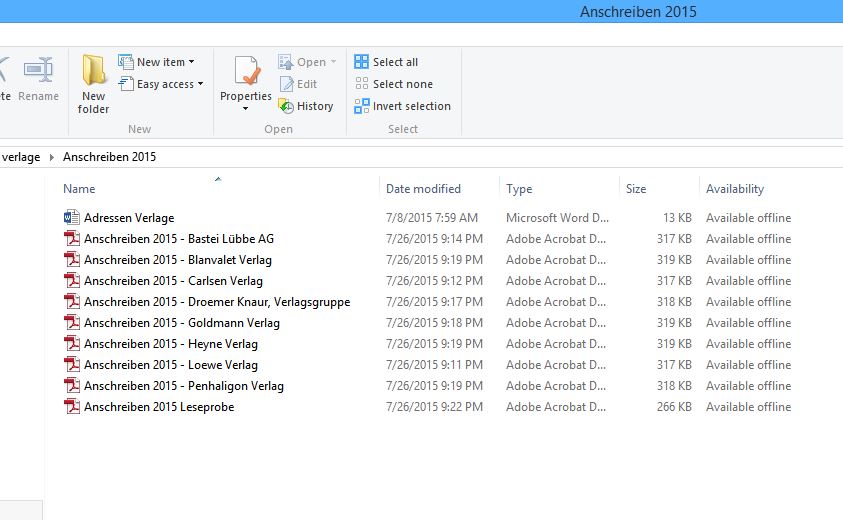Image resolution: width=843 pixels, height=520 pixels.
Task: Open the Properties dropdown arrow
Action: [x=246, y=108]
